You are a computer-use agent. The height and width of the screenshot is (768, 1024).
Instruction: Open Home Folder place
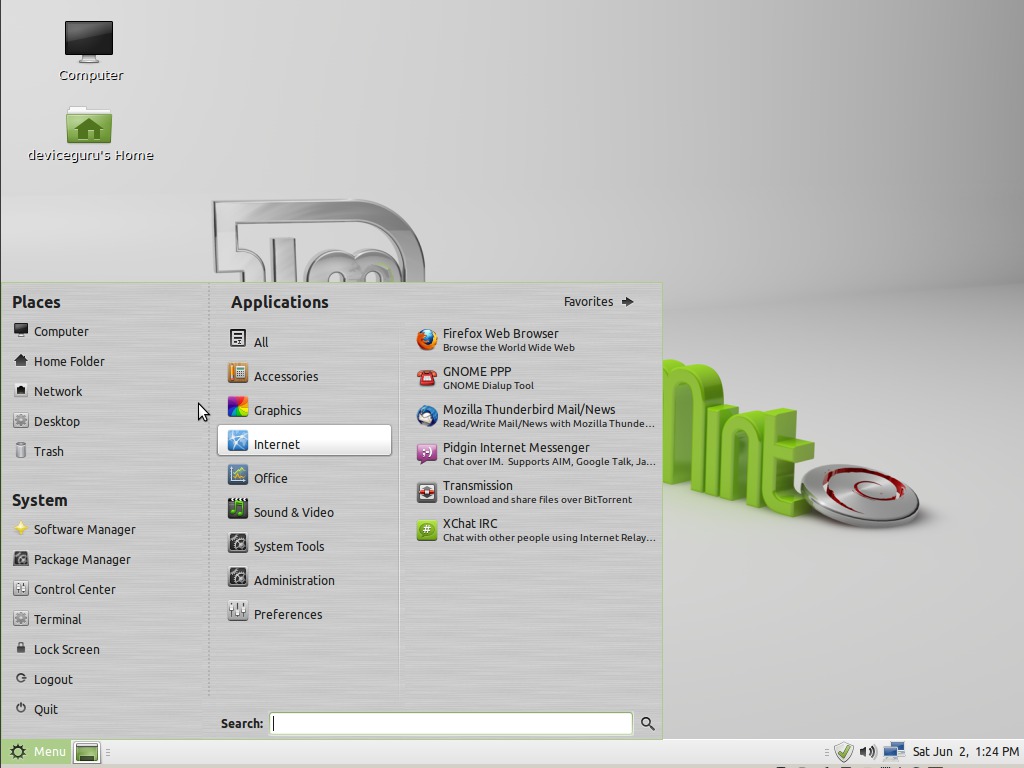click(59, 361)
